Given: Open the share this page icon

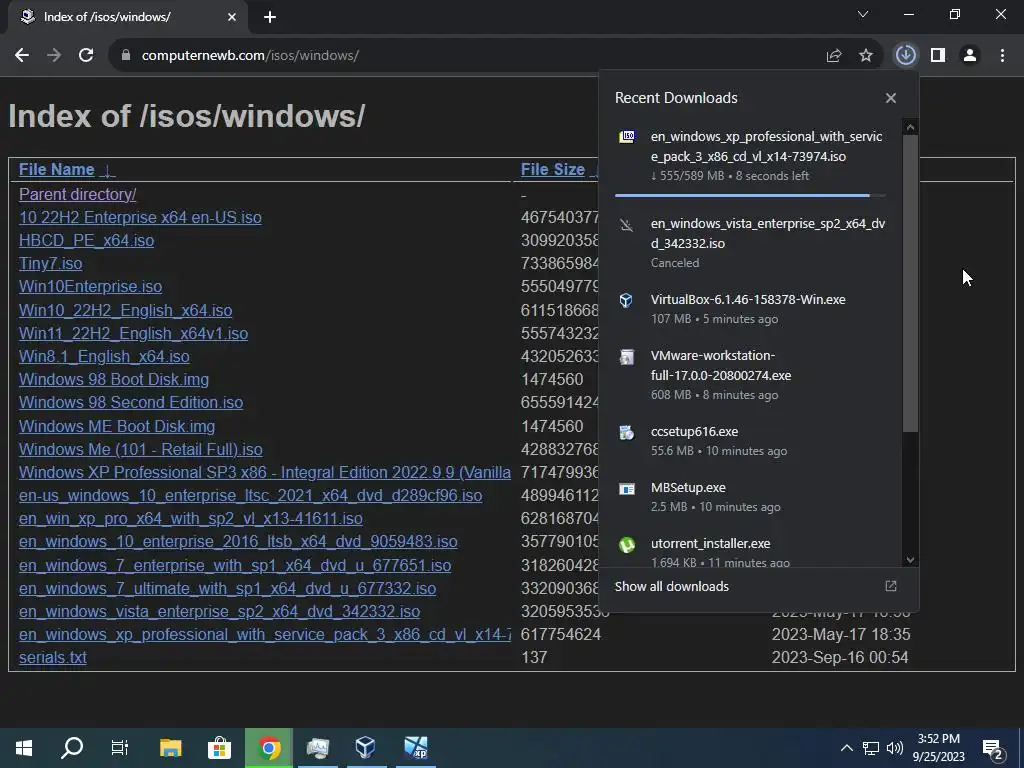Looking at the screenshot, I should pyautogui.click(x=833, y=56).
